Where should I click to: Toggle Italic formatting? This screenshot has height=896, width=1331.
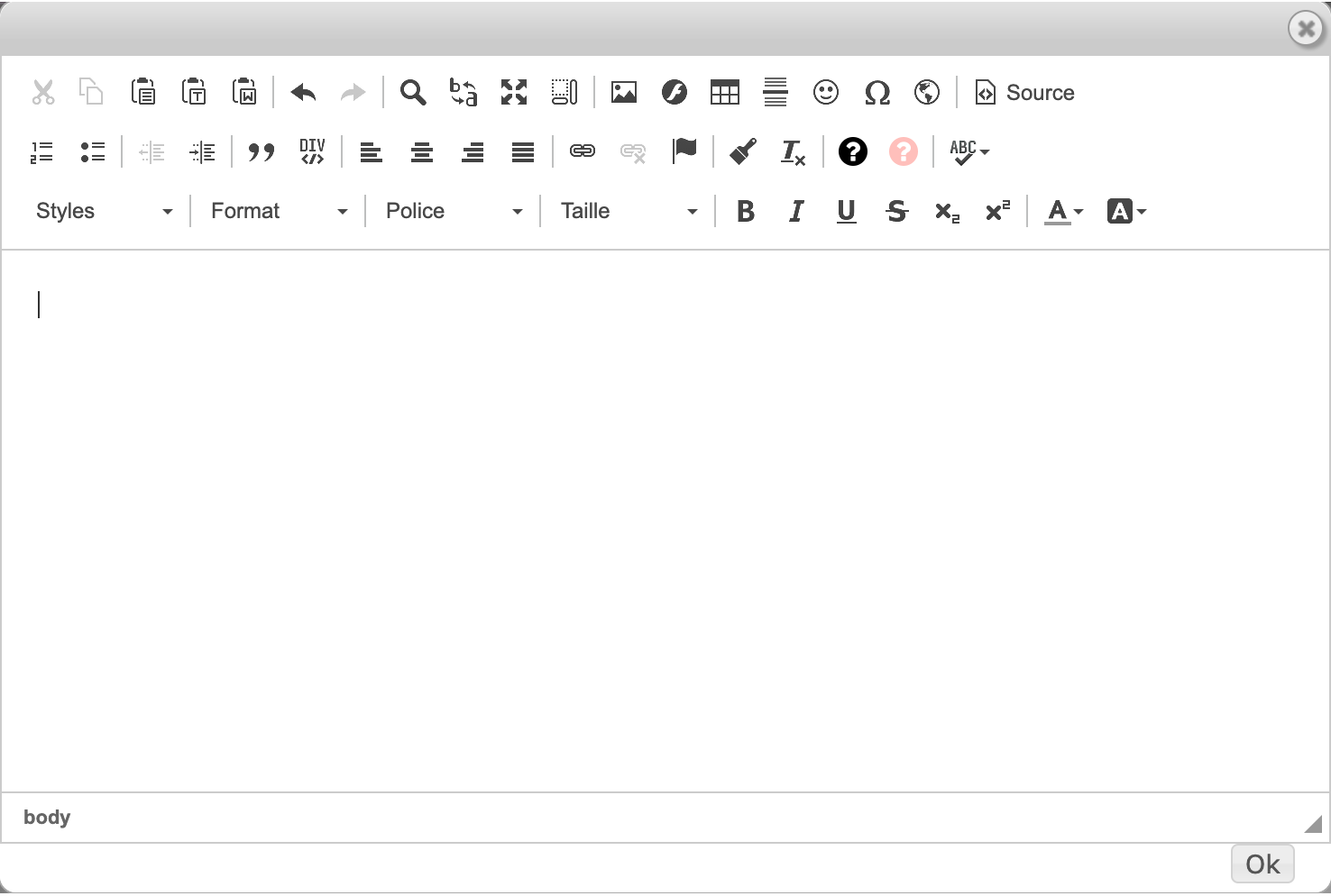tap(795, 211)
